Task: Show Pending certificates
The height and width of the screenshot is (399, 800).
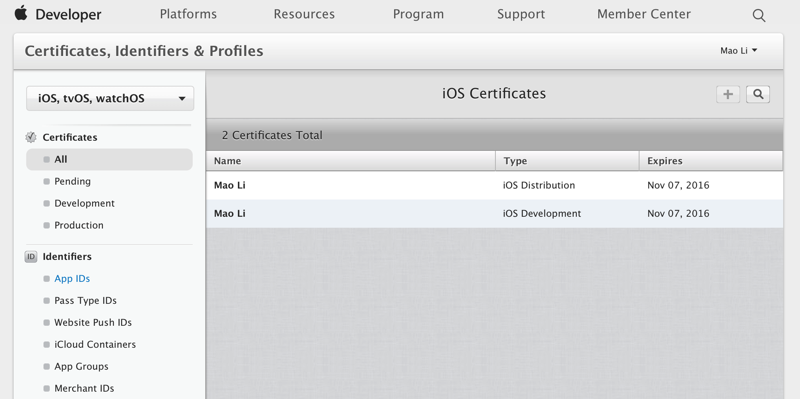Action: point(72,182)
